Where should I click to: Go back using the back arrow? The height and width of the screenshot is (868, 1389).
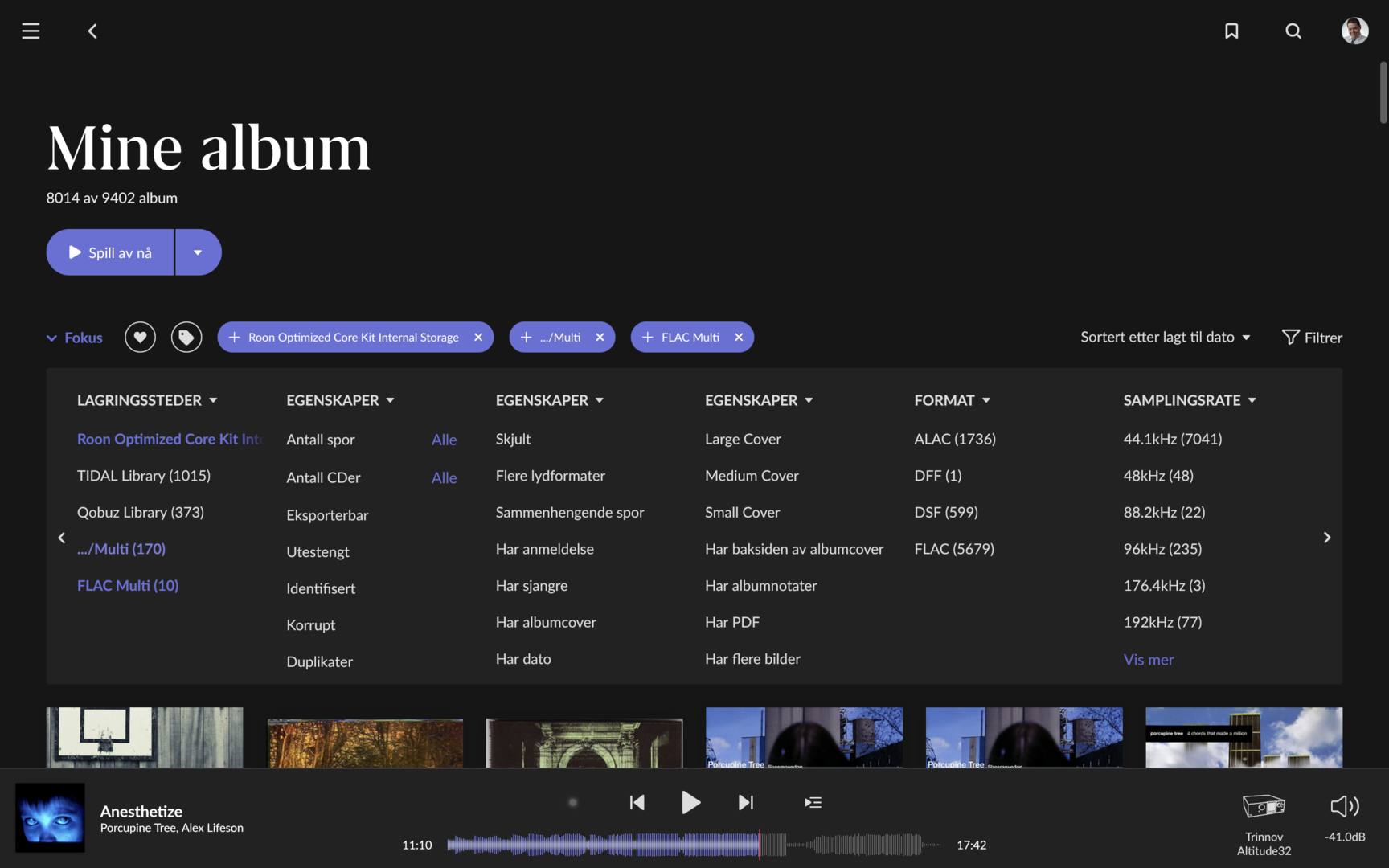[x=92, y=31]
